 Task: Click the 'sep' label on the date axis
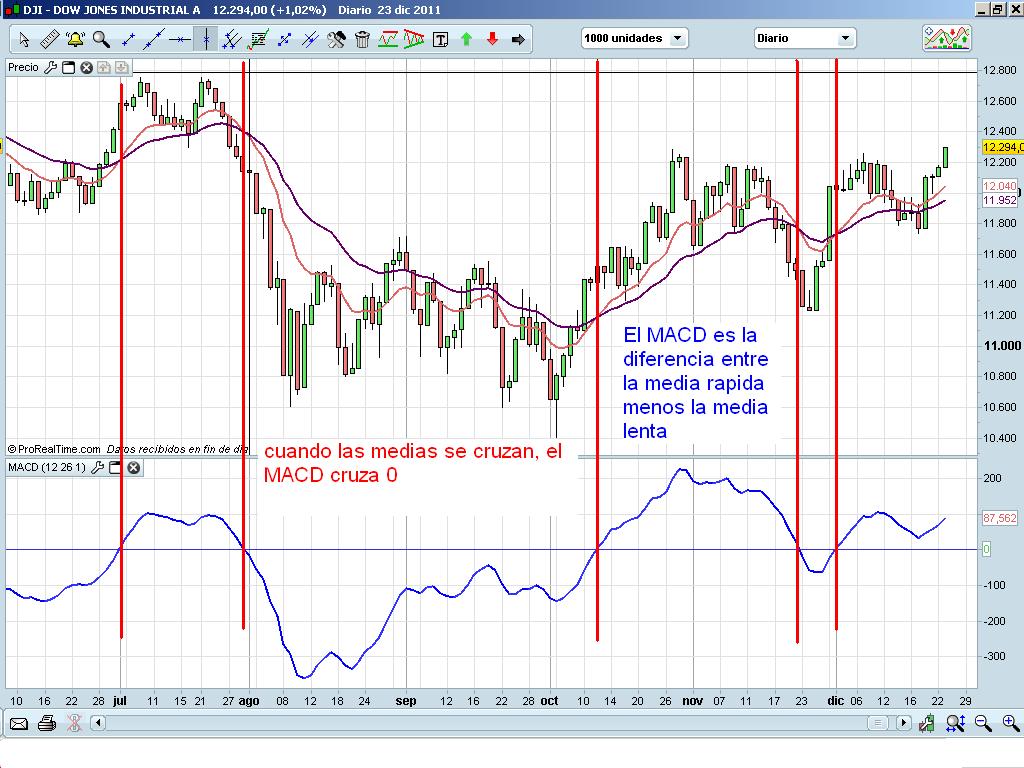pyautogui.click(x=406, y=701)
